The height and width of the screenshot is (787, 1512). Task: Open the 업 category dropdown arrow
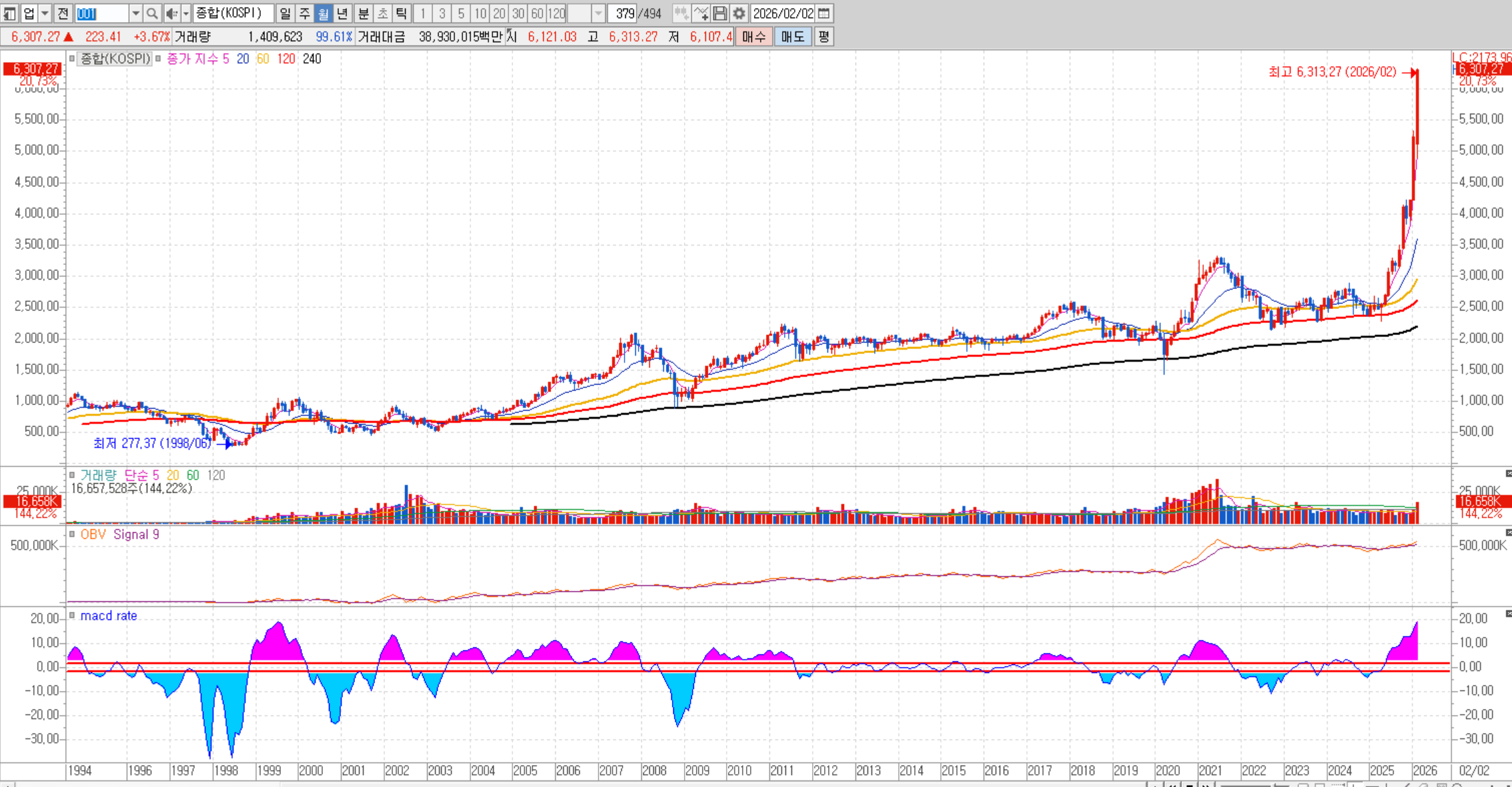click(45, 13)
